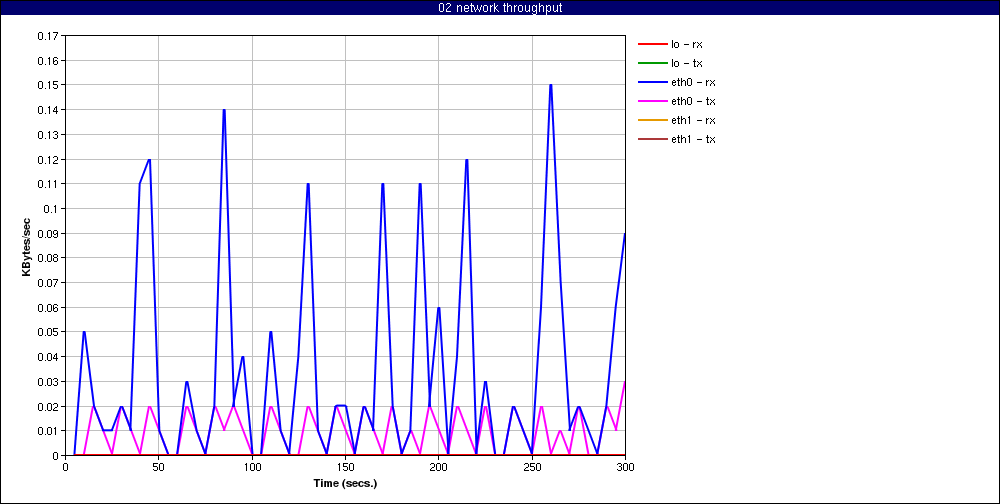Image resolution: width=1000 pixels, height=504 pixels.
Task: Click the dark red eth1 - tx legend line
Action: pyautogui.click(x=651, y=139)
